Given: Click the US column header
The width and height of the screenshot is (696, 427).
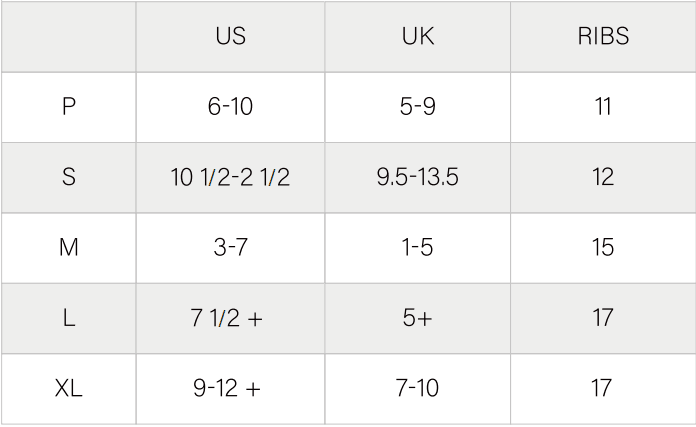Looking at the screenshot, I should (x=230, y=37).
